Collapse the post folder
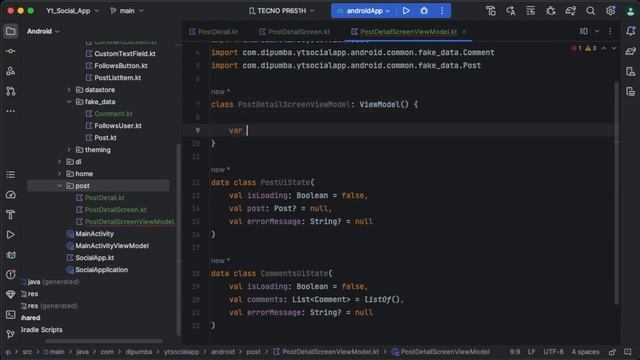Screen dimensions: 640x360 (x=60, y=186)
